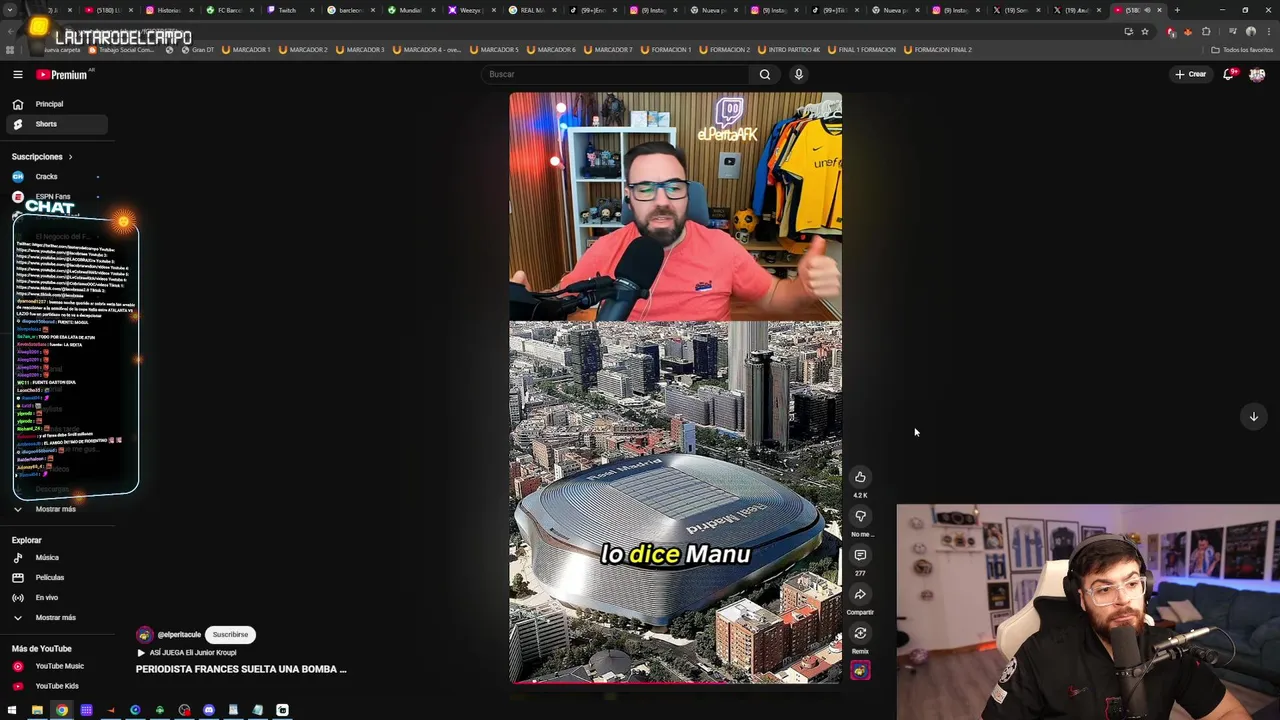Viewport: 1280px width, 720px height.
Task: Open linked video ASÍ JUEGA Eli Junior Kroupi
Action: click(187, 653)
